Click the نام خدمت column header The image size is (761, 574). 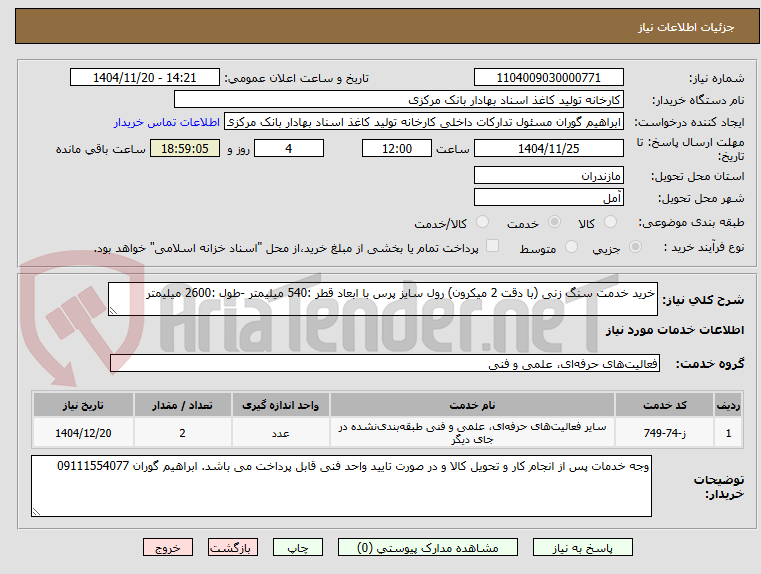[x=472, y=405]
